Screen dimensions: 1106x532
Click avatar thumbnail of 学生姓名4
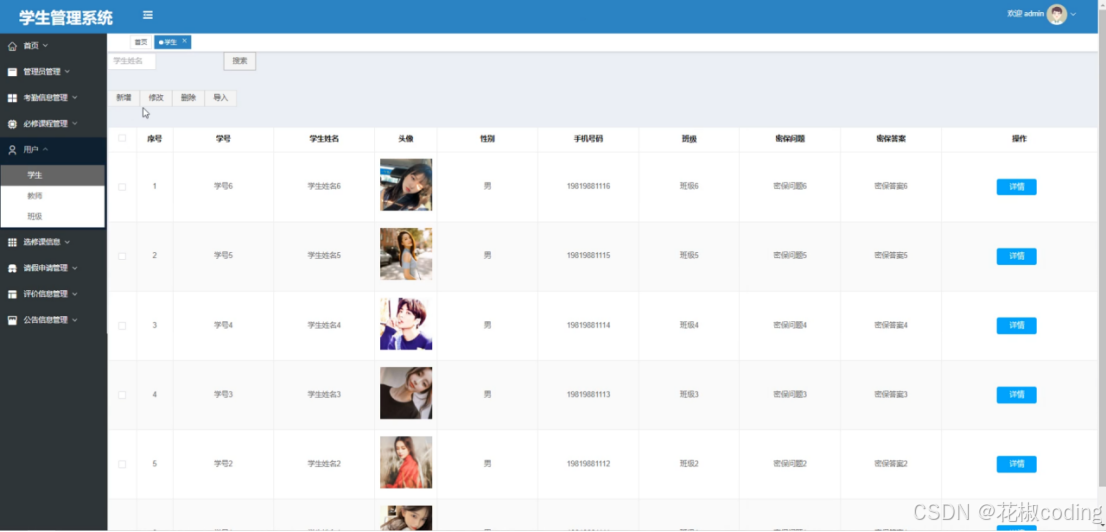406,324
